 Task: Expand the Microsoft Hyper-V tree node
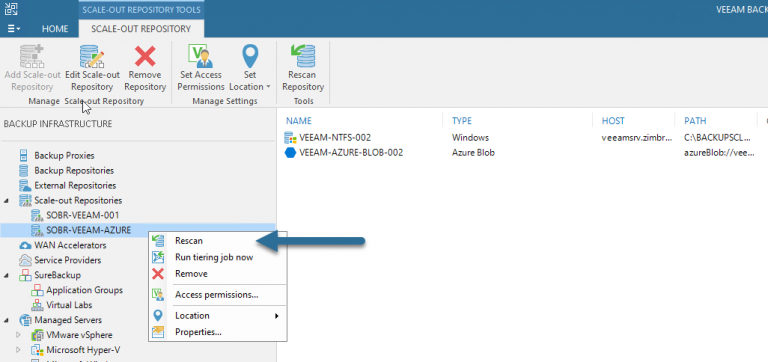click(x=19, y=350)
